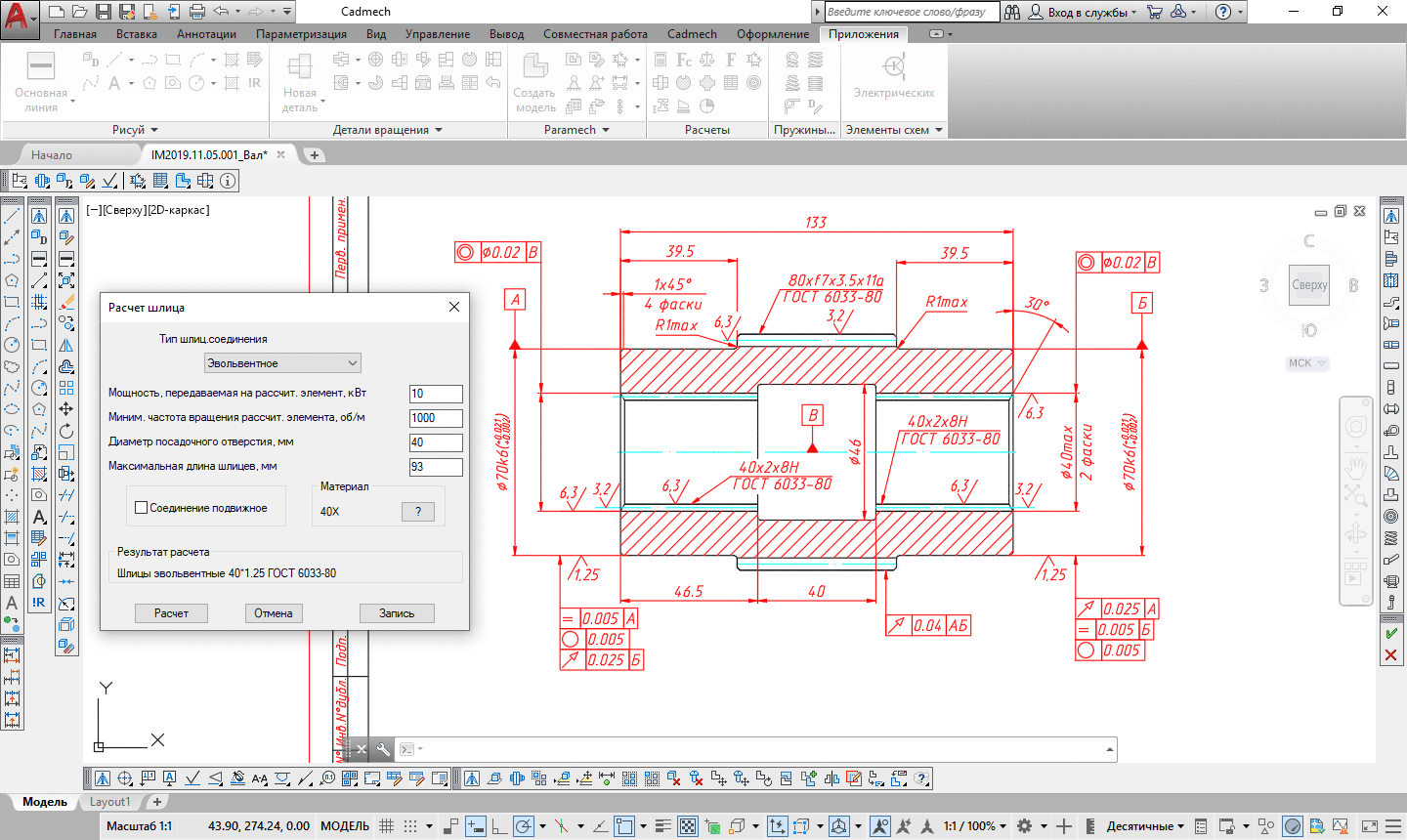Click the material question mark button
1407x840 pixels.
coord(418,512)
